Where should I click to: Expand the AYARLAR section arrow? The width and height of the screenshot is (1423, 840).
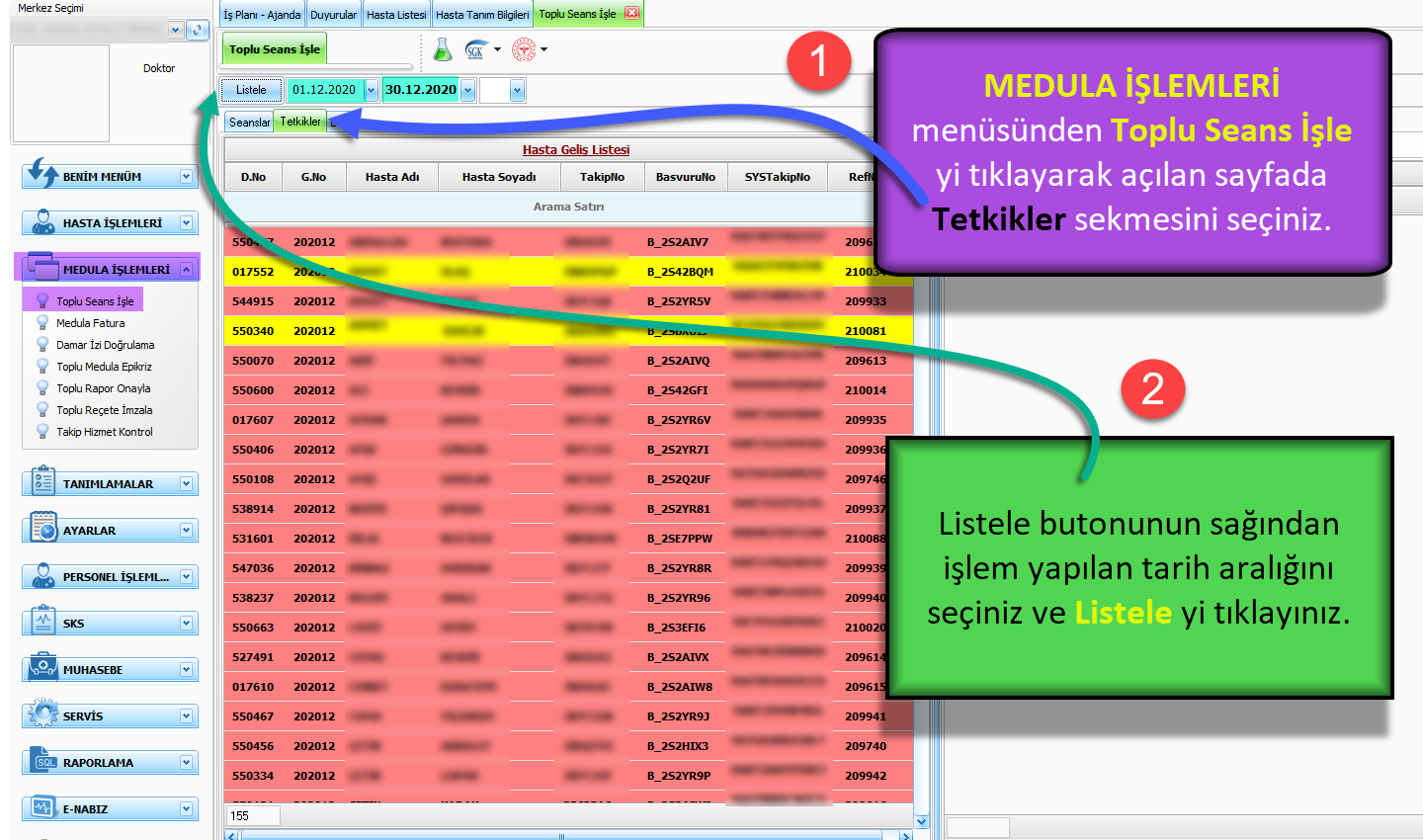pos(186,530)
